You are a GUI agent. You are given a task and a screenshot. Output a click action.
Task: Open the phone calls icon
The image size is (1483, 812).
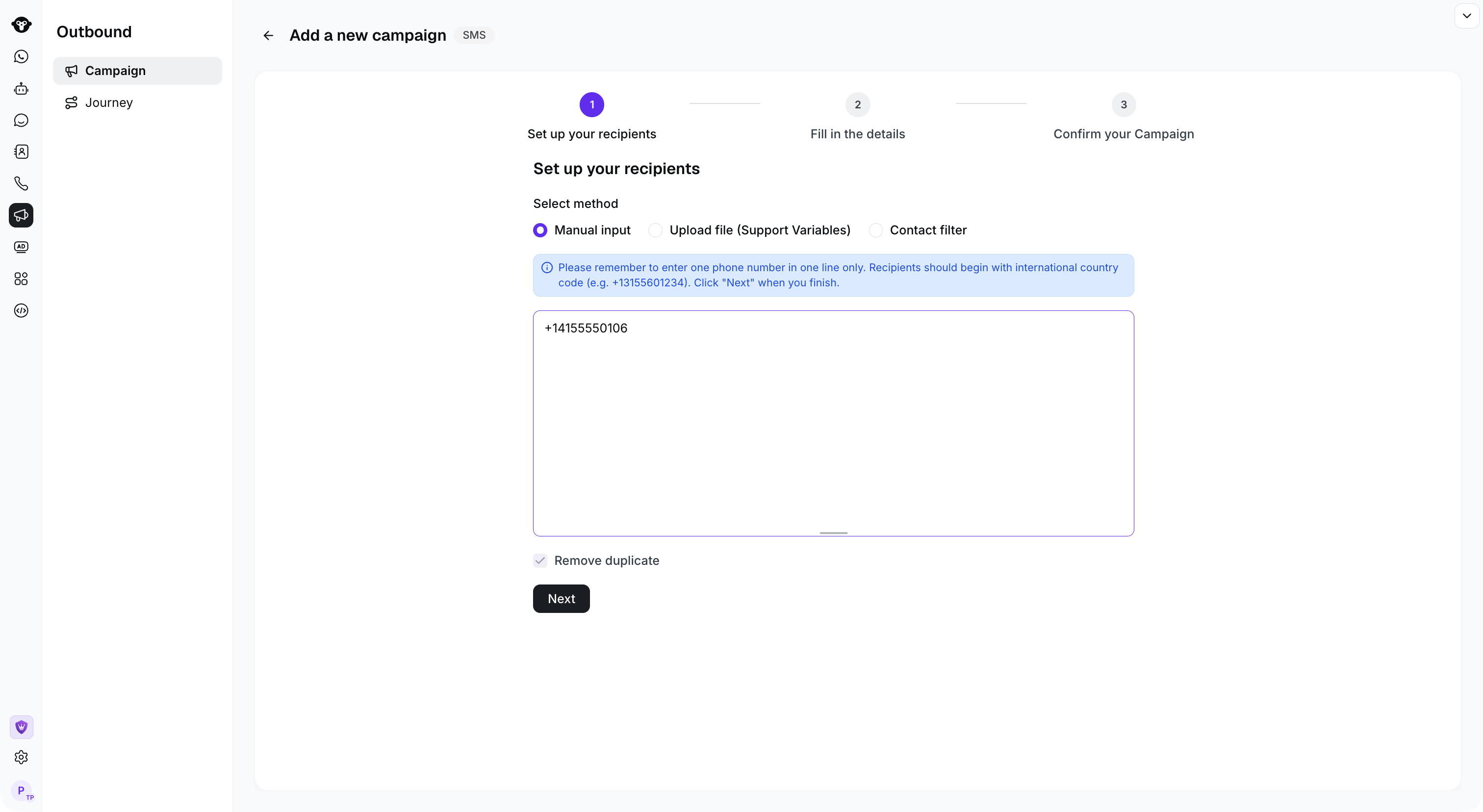[x=21, y=183]
